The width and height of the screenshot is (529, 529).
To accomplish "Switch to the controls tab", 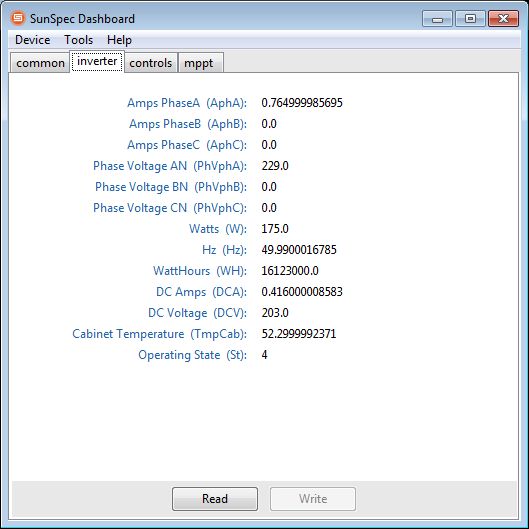I will click(x=150, y=63).
